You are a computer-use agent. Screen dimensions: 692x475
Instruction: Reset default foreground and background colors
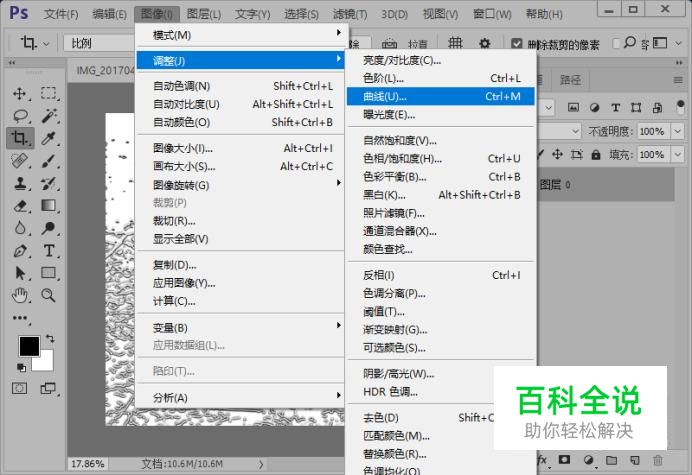(21, 367)
